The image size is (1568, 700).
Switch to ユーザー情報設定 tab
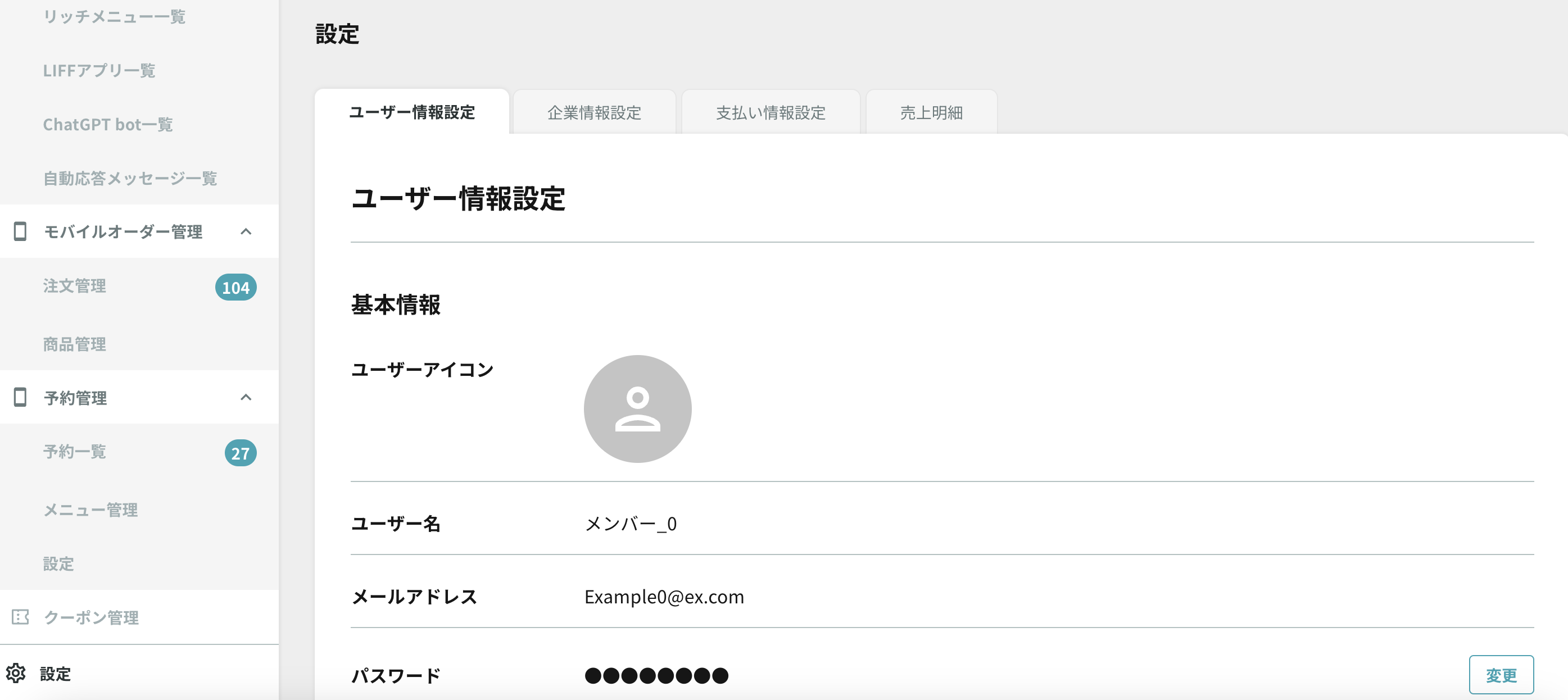[411, 112]
